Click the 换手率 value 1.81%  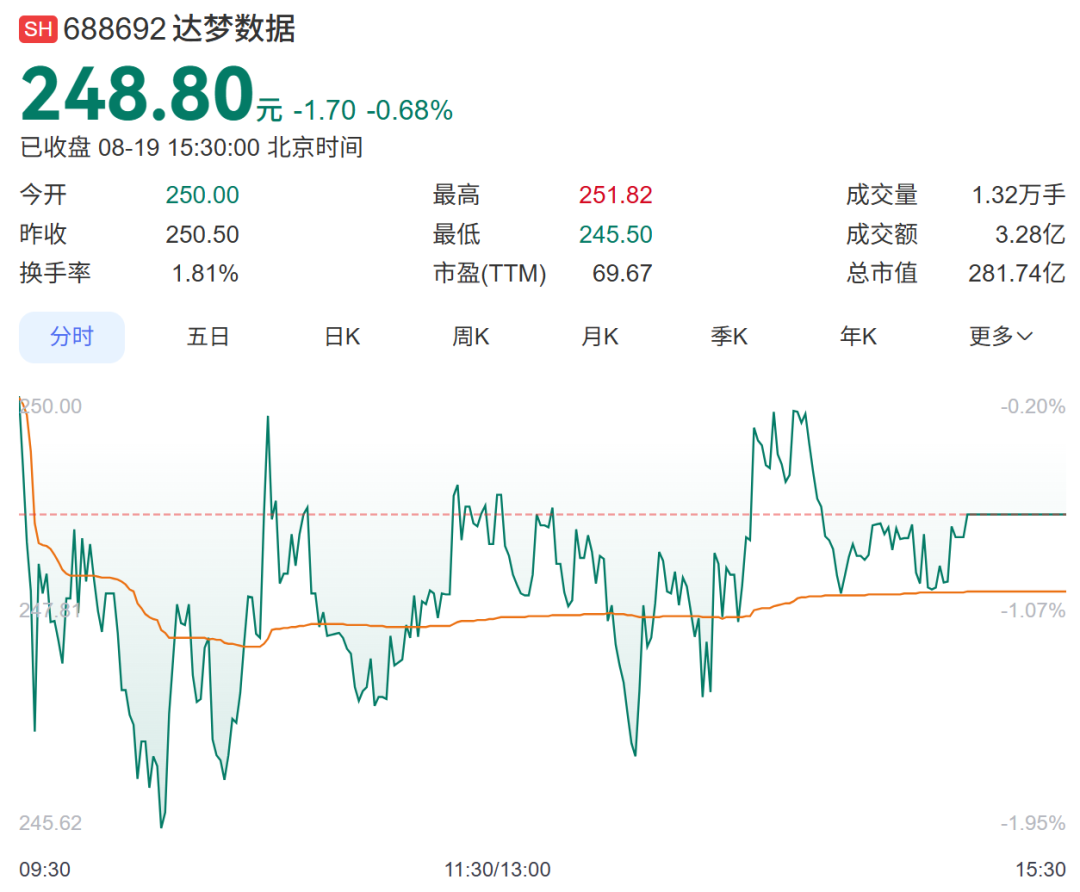(204, 273)
